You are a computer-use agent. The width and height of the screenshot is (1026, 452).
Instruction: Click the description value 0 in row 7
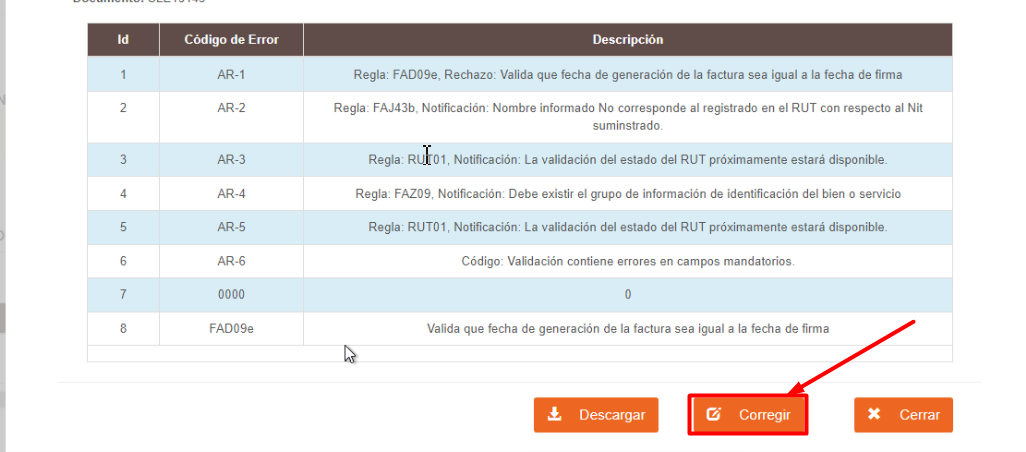pos(628,295)
